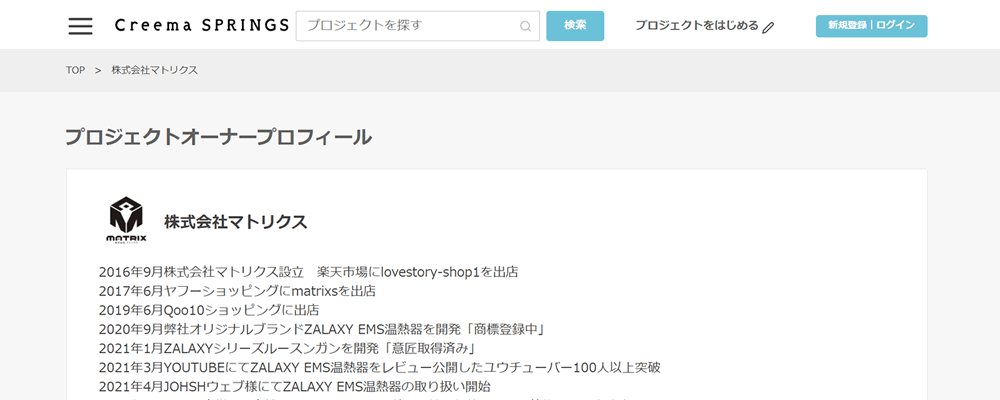
Task: Click the 株式会社マトリクス profile name
Action: click(x=235, y=222)
